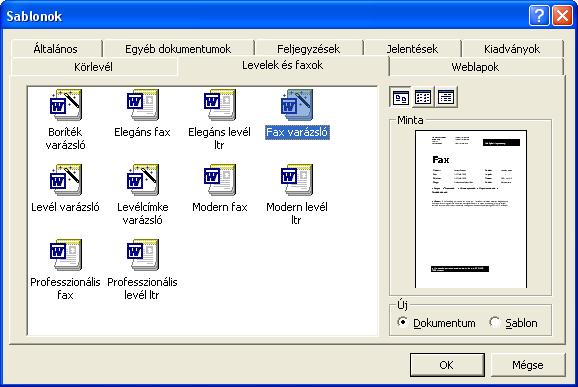Select the Modern fax template icon
The width and height of the screenshot is (578, 387).
(x=220, y=180)
